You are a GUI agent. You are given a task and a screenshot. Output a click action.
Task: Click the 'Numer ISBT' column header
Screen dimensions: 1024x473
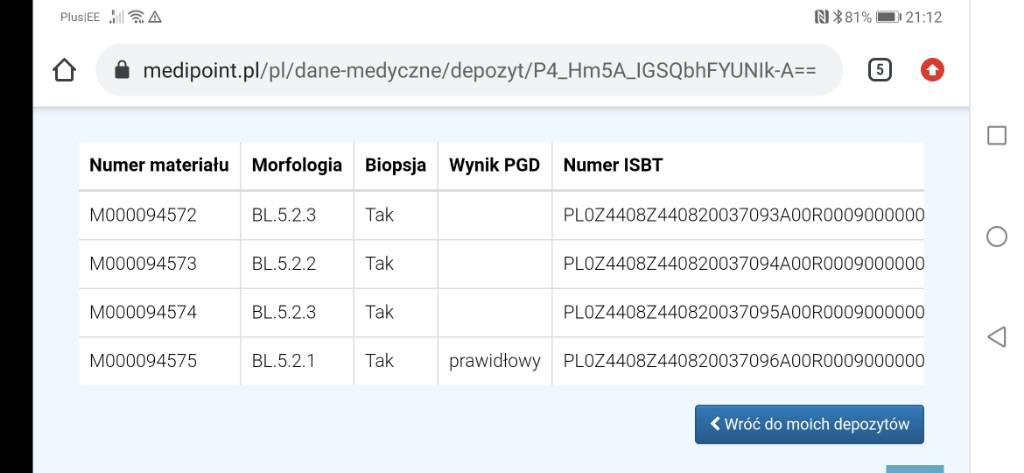tap(613, 166)
